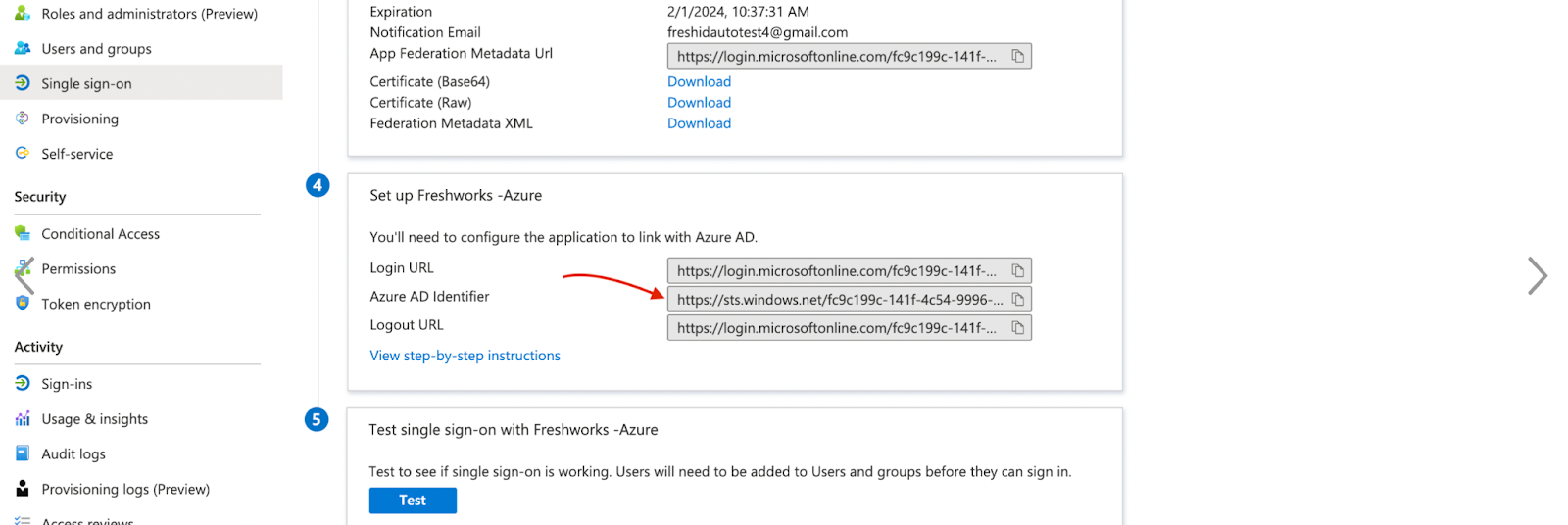Download Certificate (Raw)
The width and height of the screenshot is (1568, 525).
699,103
